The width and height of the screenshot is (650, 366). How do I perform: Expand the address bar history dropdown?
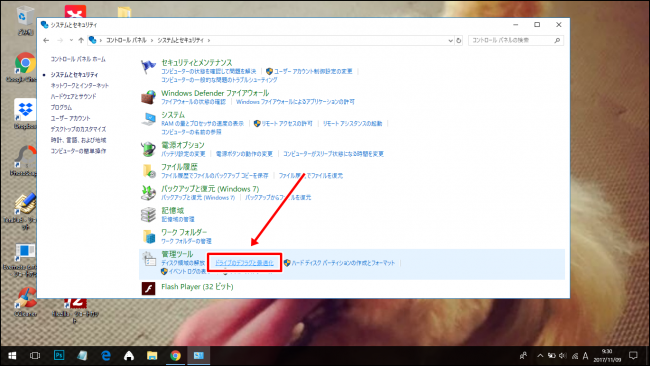[450, 40]
